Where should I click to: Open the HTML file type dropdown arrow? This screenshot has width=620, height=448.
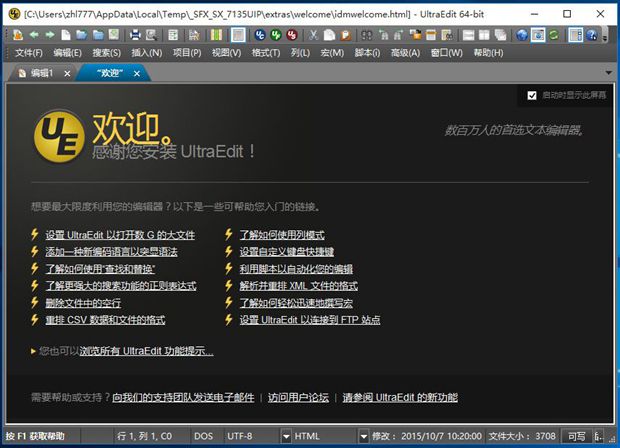coord(364,436)
